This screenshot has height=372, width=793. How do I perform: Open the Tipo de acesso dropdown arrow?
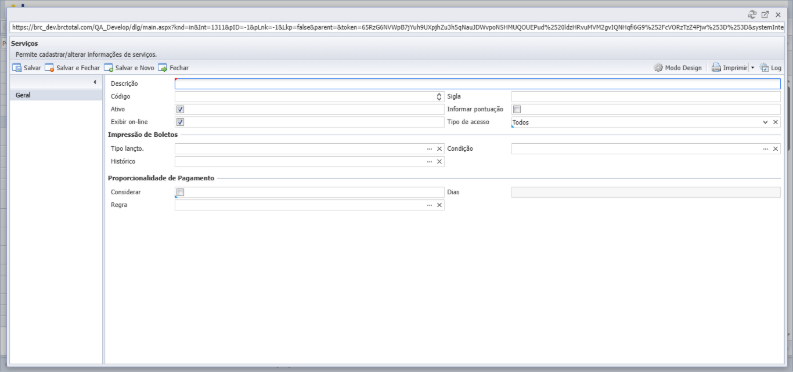[x=765, y=122]
